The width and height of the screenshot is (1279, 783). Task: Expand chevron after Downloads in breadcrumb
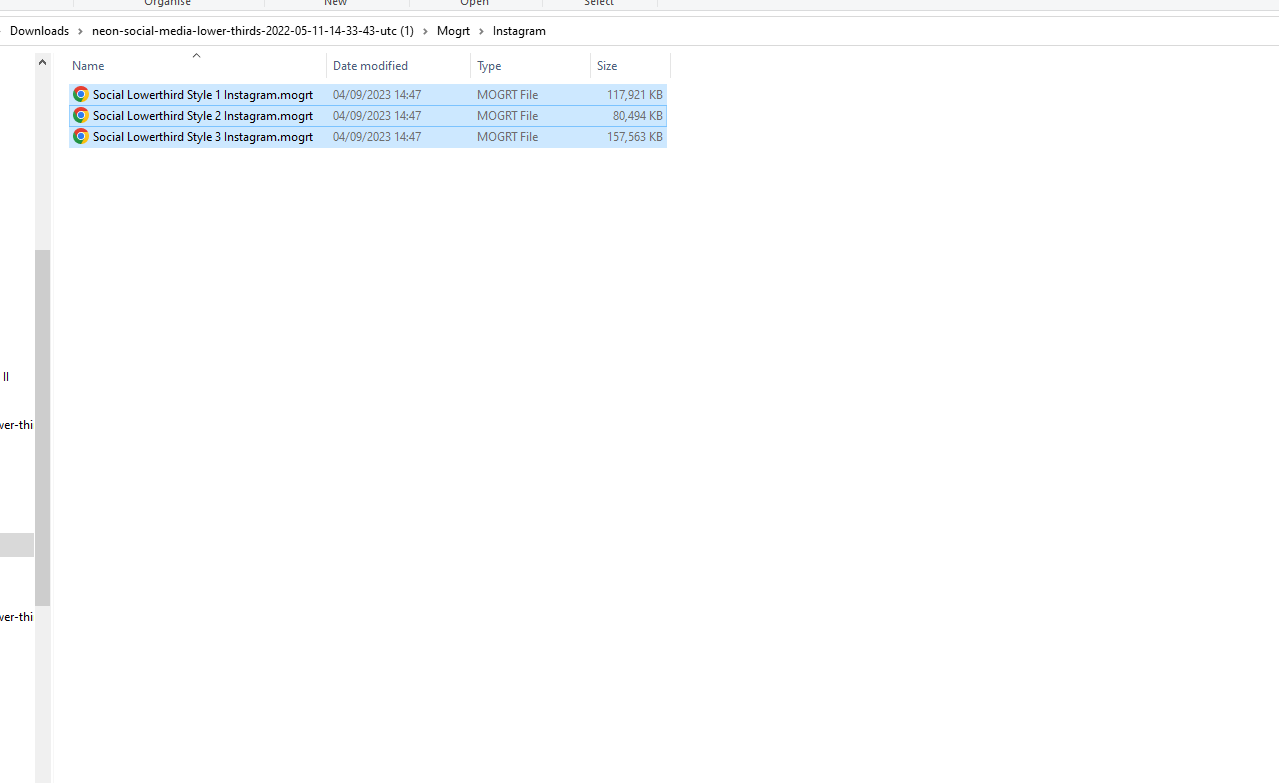81,31
